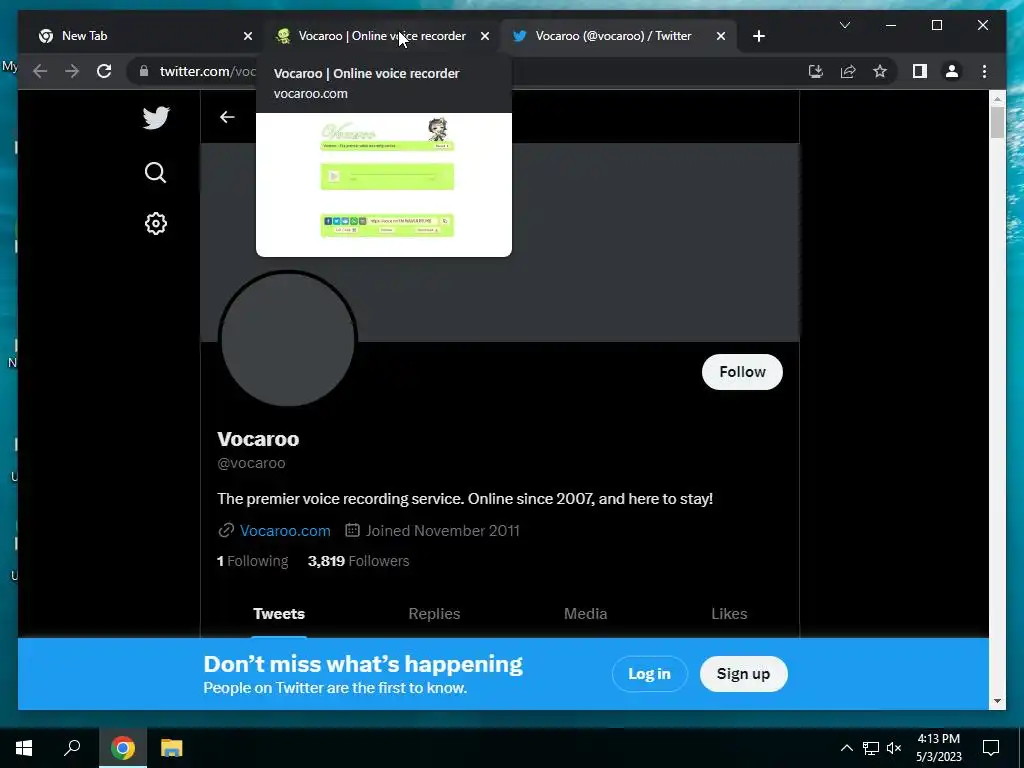The width and height of the screenshot is (1024, 768).
Task: Open Chrome profile avatar menu
Action: pos(952,71)
